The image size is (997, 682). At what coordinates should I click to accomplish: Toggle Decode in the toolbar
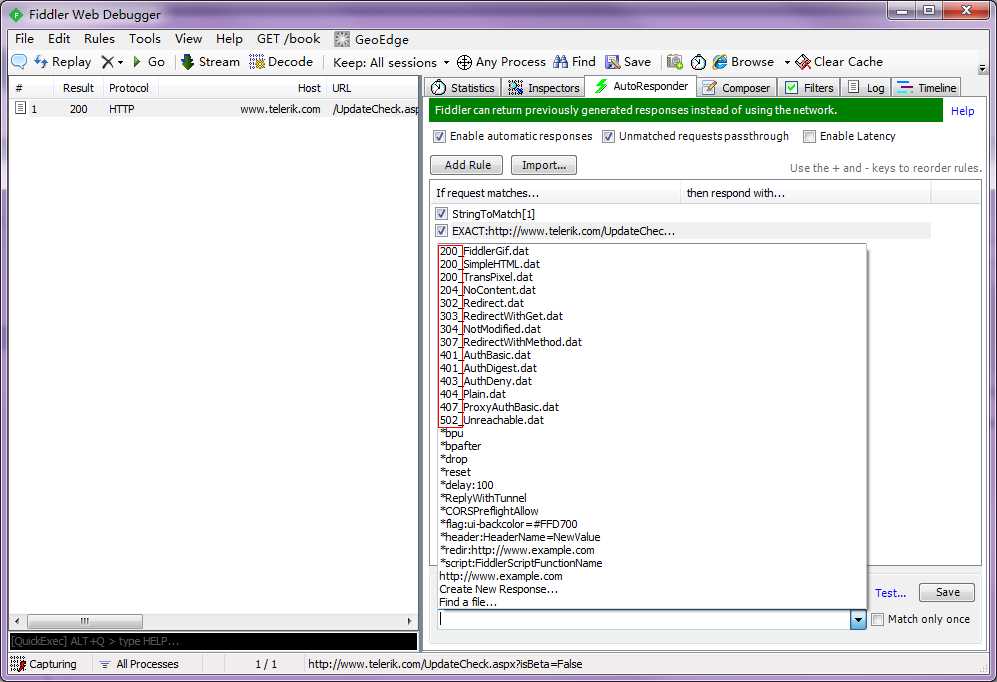click(281, 62)
